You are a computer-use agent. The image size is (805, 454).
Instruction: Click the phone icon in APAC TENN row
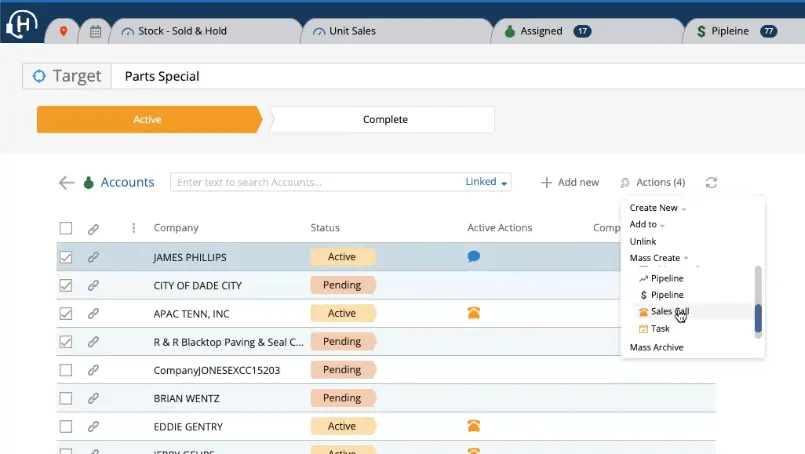point(474,313)
